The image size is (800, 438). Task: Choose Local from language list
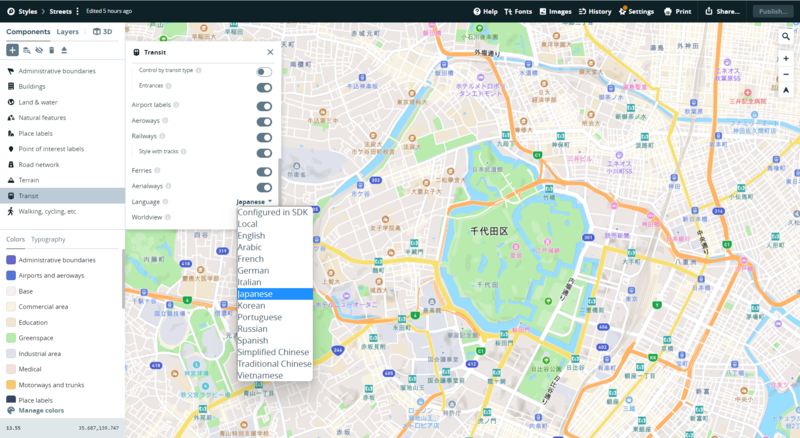[x=274, y=224]
